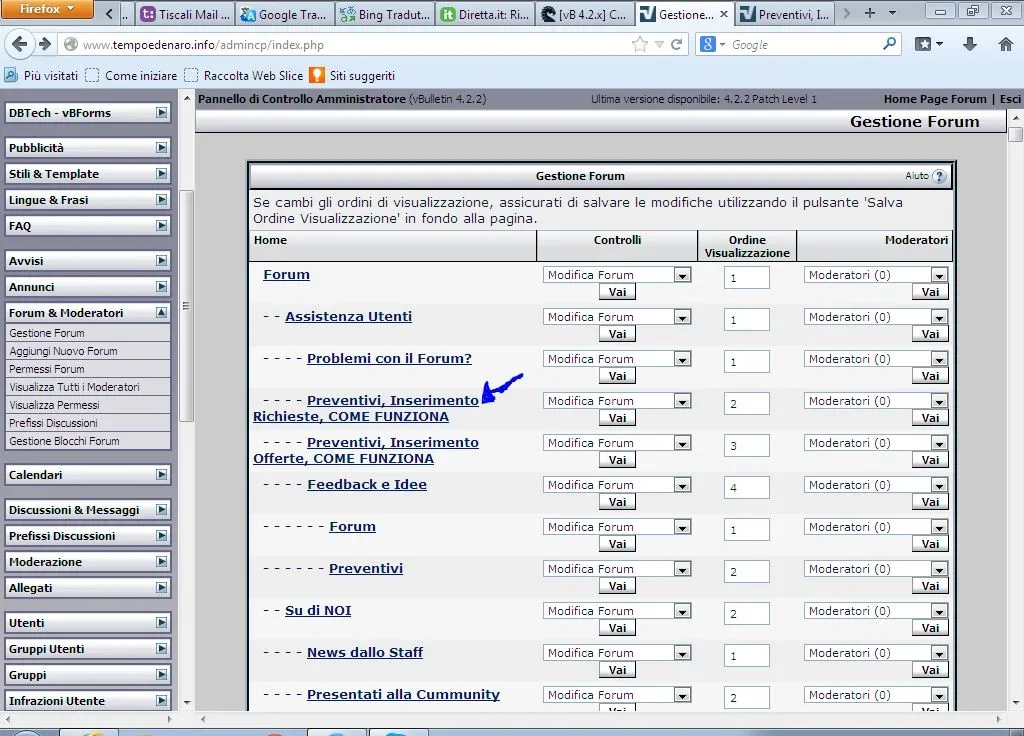
Task: Open the bookmarks menu icon in toolbar
Action: [928, 44]
